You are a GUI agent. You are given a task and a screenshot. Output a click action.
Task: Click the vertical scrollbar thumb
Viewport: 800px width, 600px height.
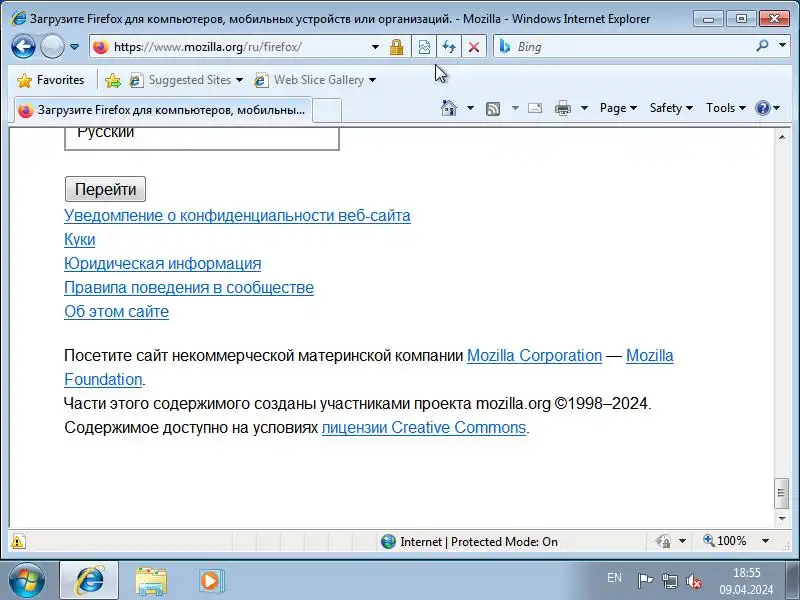pos(782,493)
